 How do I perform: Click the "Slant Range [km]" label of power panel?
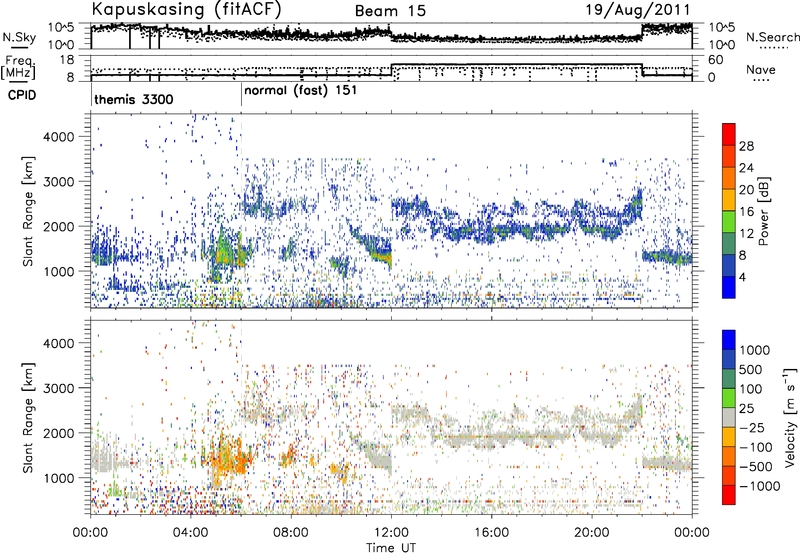tap(28, 211)
